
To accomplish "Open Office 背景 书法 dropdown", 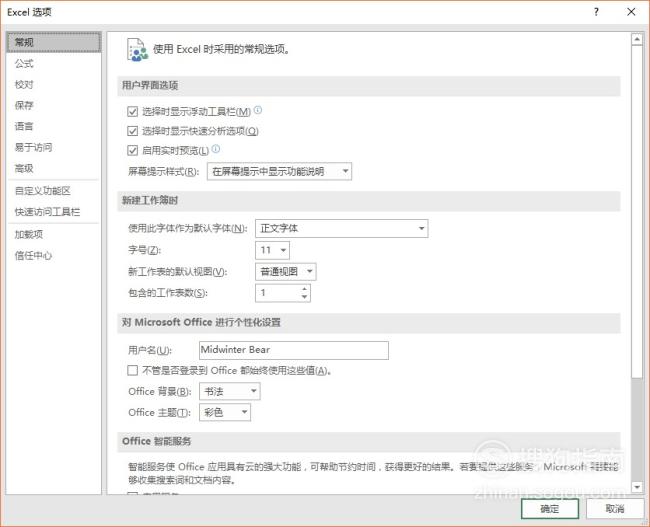I will [x=230, y=391].
